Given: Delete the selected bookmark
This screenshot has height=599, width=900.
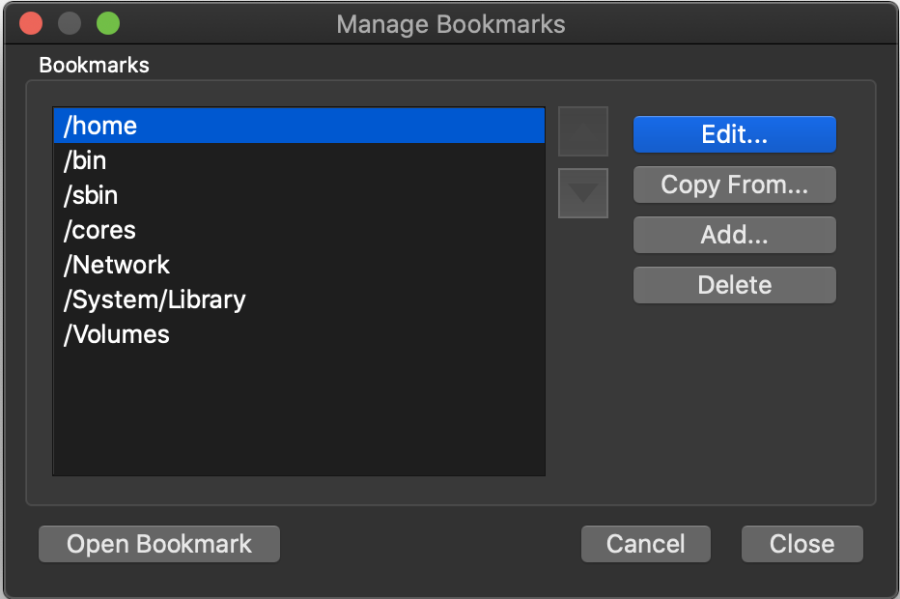Looking at the screenshot, I should 734,285.
